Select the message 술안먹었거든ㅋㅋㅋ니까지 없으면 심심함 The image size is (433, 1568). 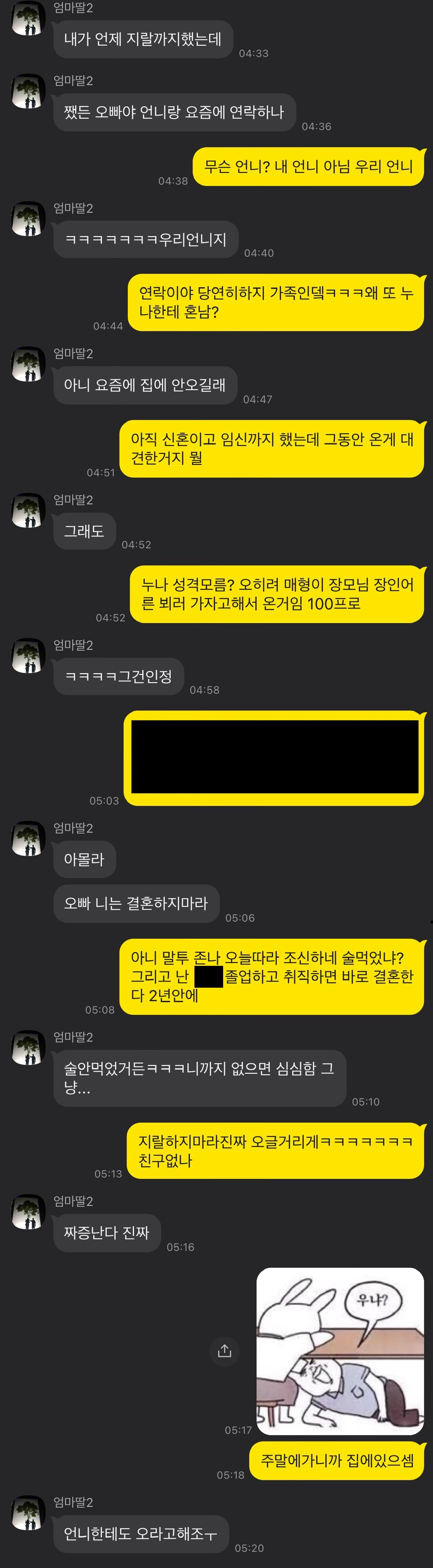tap(200, 1078)
